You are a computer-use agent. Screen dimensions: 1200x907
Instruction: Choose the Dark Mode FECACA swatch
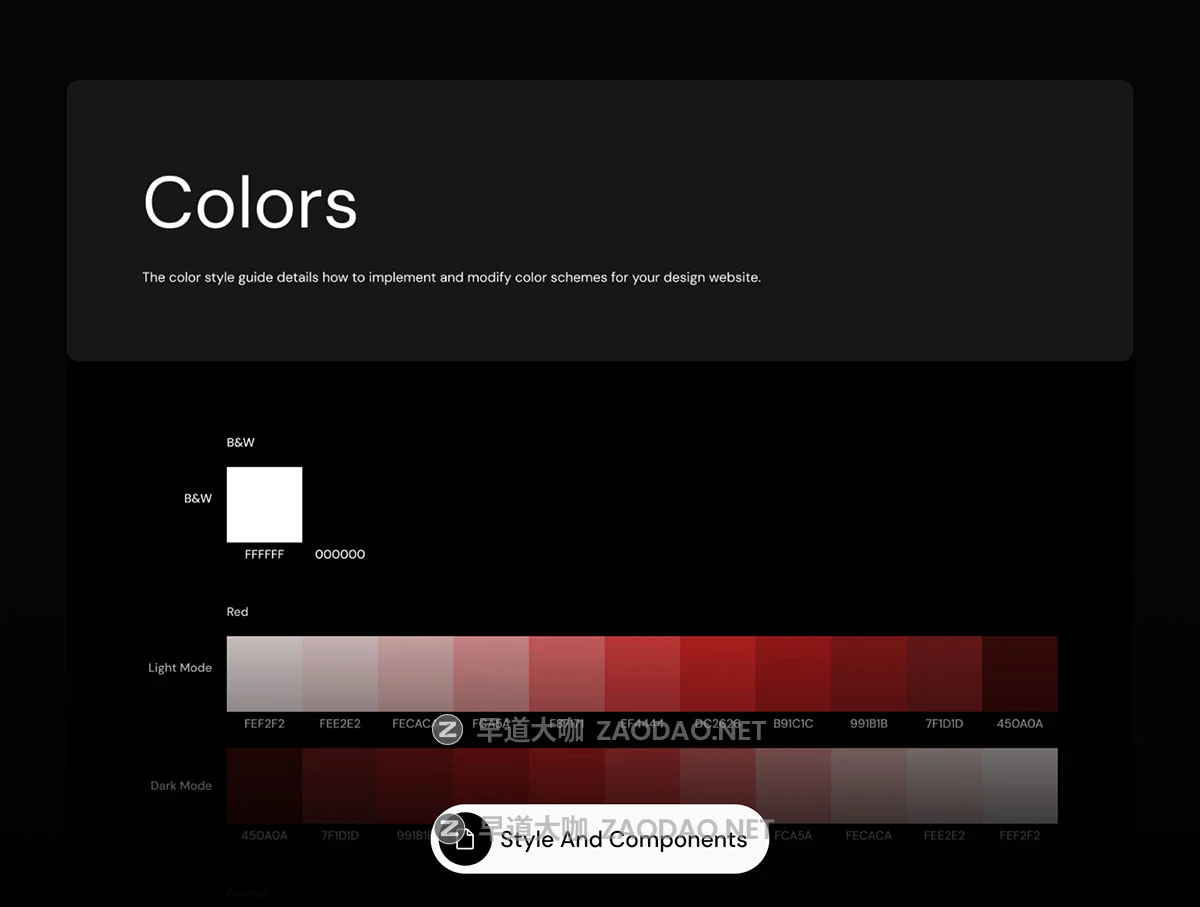869,785
